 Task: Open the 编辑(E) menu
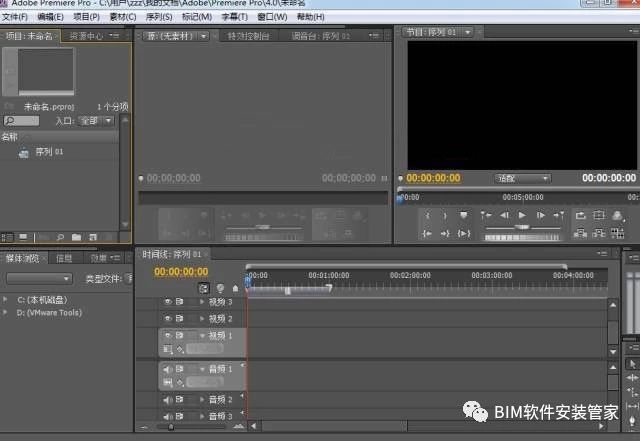pyautogui.click(x=51, y=17)
